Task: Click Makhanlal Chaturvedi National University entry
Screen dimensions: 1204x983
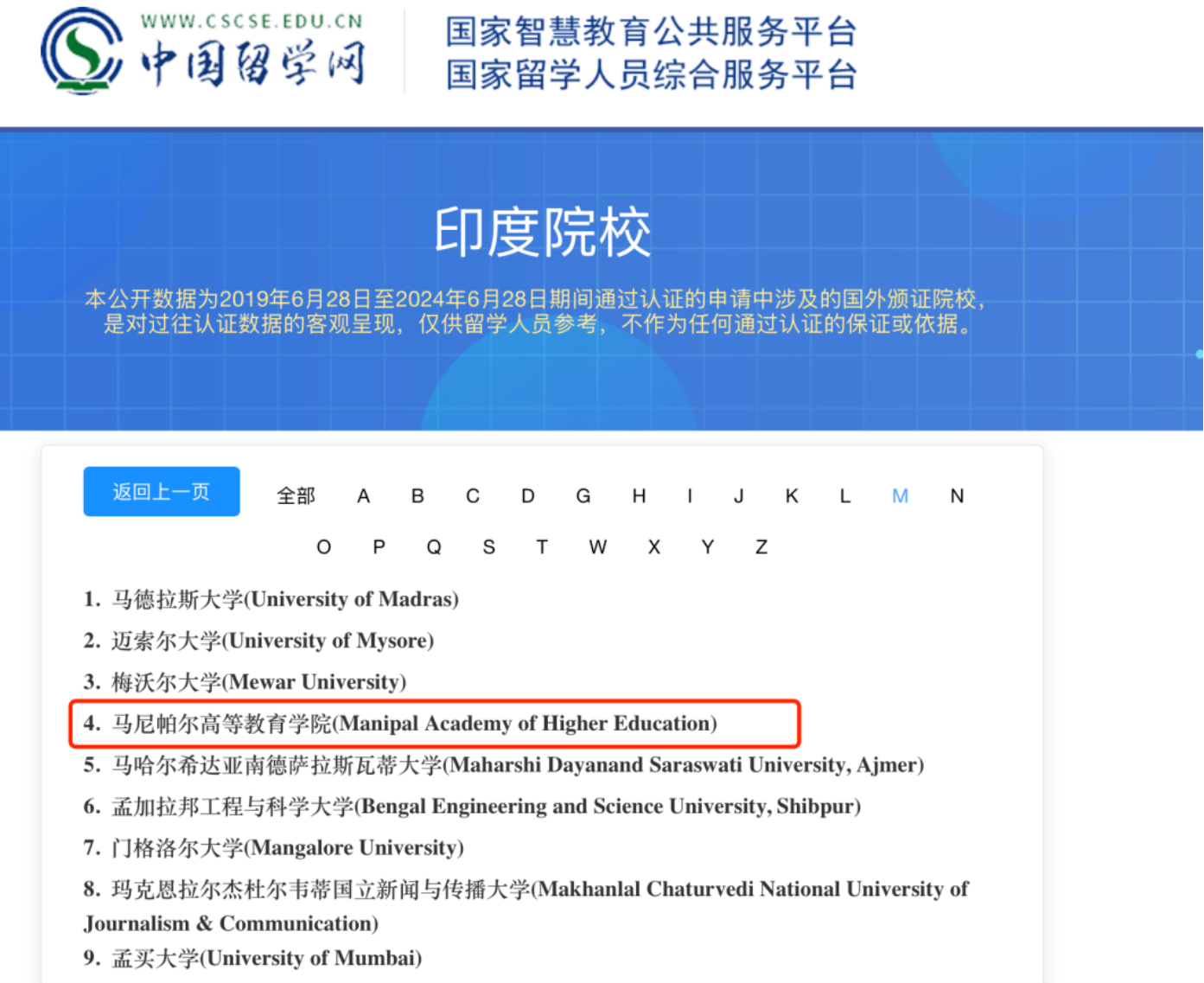Action: (526, 906)
